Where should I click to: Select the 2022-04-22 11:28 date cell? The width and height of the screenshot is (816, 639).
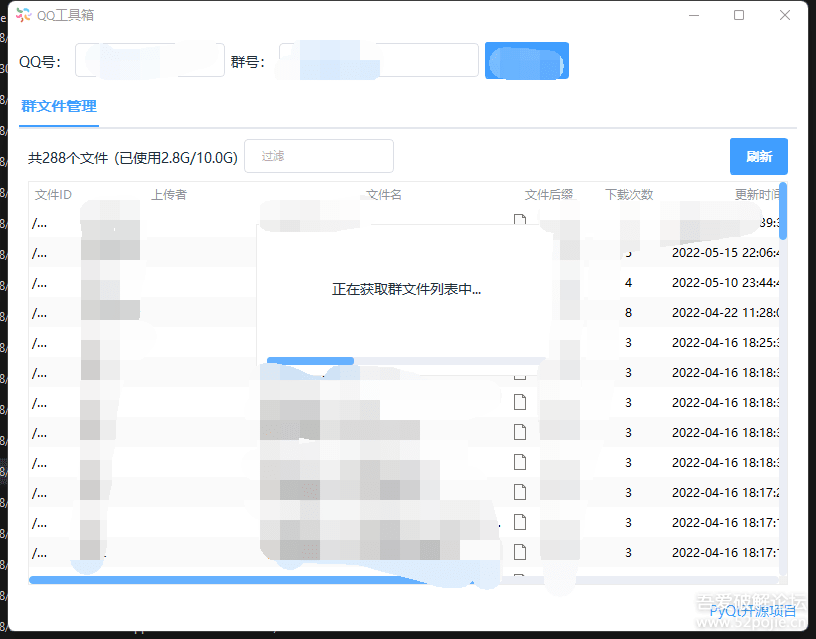(x=725, y=313)
